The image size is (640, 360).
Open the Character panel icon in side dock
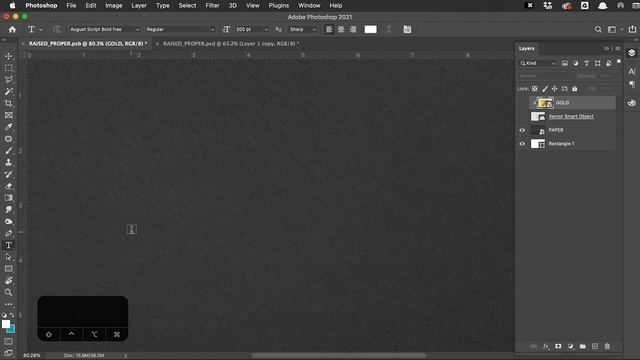[x=632, y=71]
